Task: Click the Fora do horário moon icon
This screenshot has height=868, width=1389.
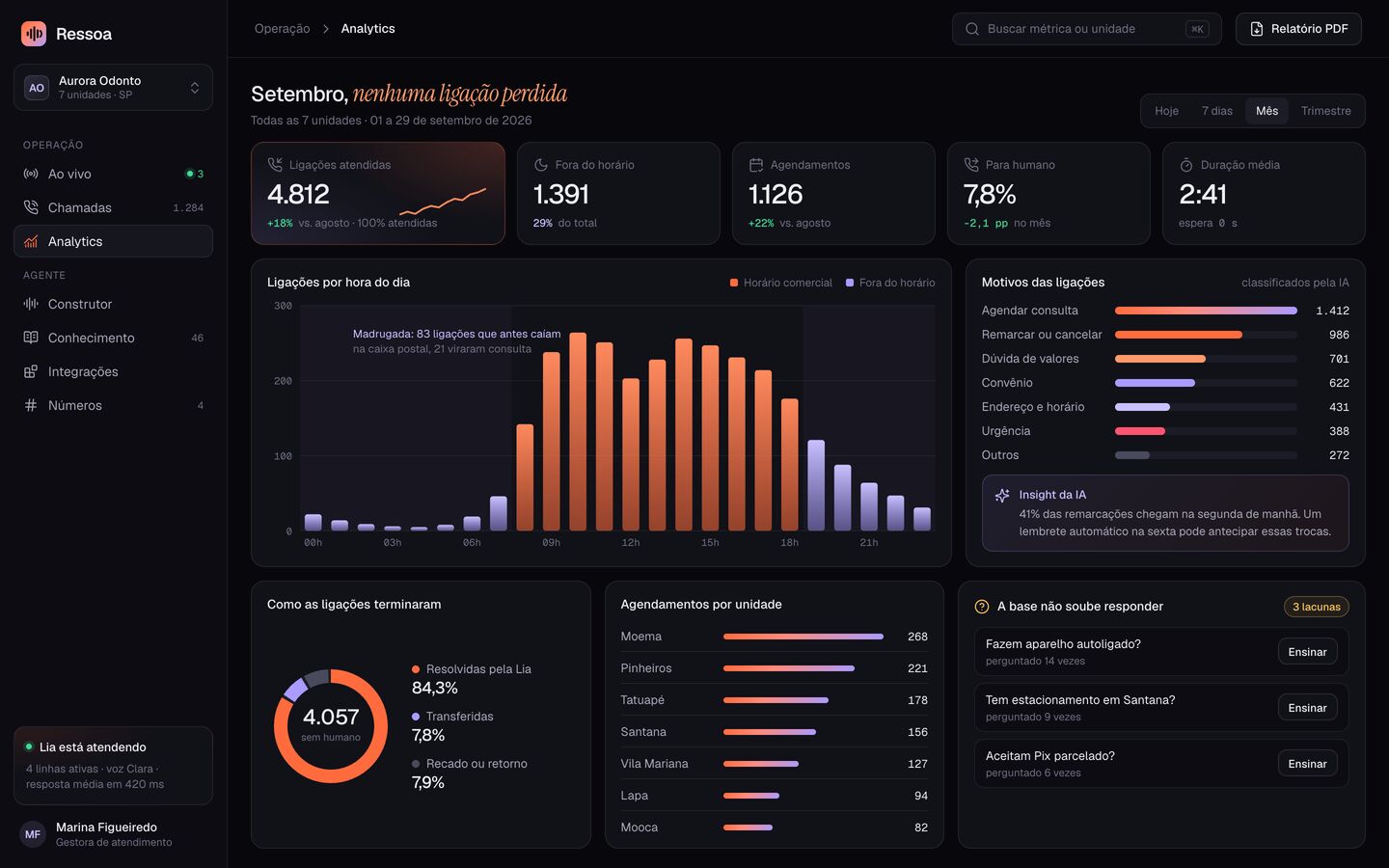Action: pos(541,165)
